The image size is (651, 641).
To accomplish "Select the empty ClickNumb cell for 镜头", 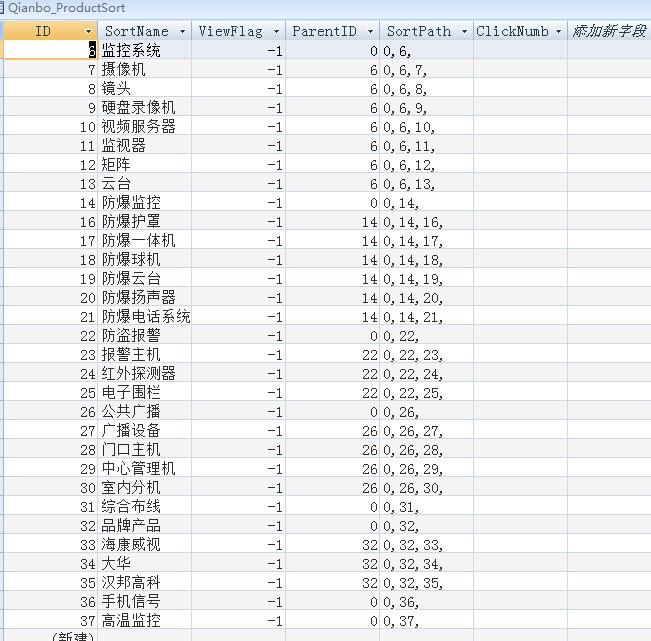I will tap(521, 89).
